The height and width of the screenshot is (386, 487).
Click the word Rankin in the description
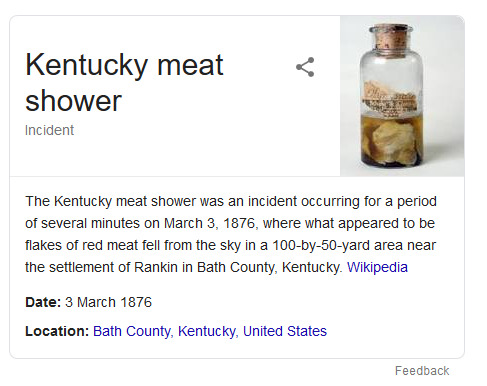click(156, 267)
